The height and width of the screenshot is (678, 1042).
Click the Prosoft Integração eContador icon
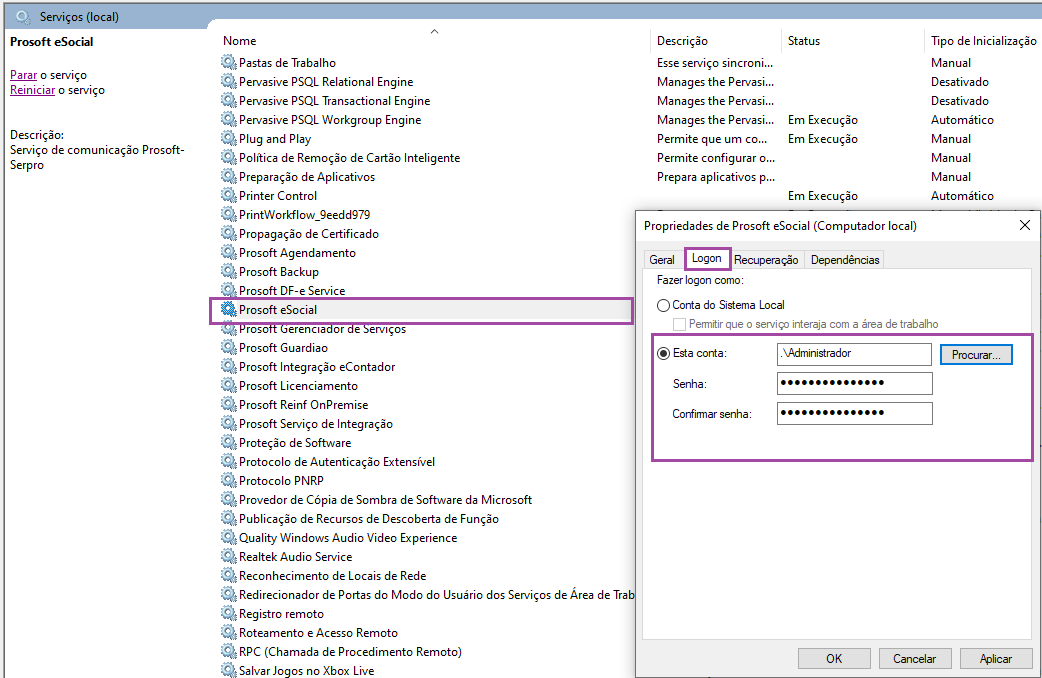click(229, 366)
